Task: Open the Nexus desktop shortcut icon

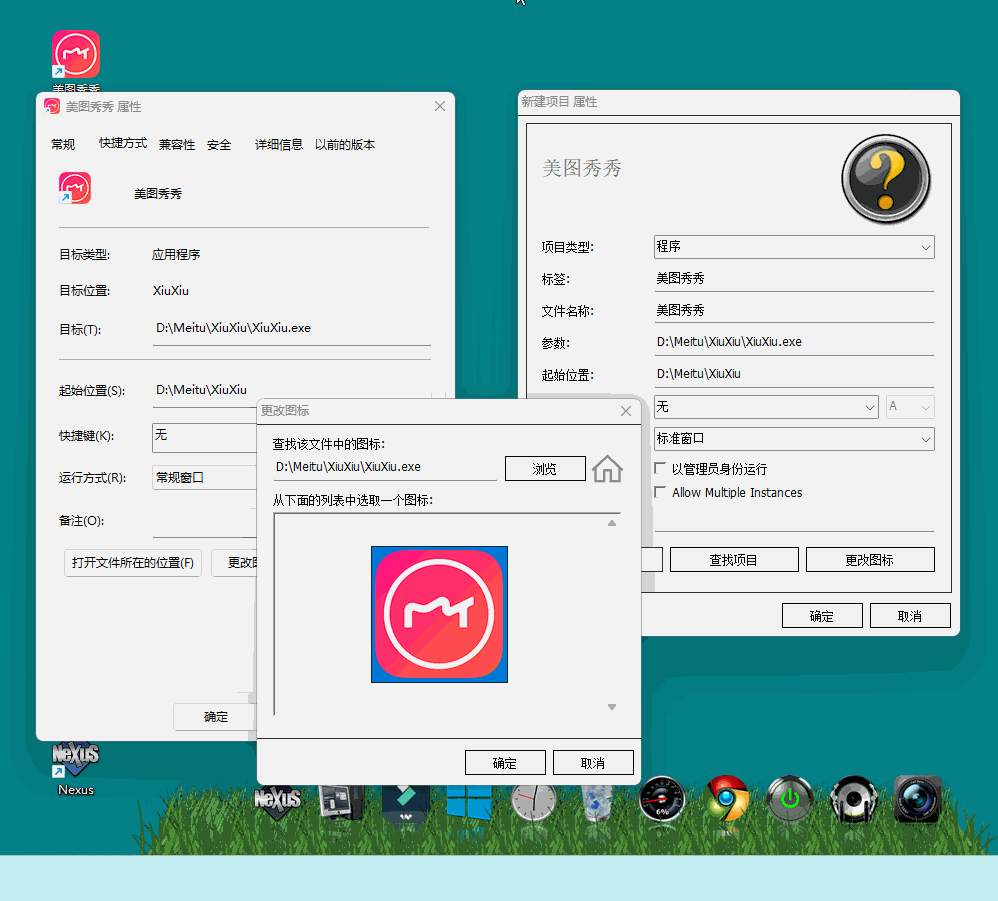Action: [75, 760]
